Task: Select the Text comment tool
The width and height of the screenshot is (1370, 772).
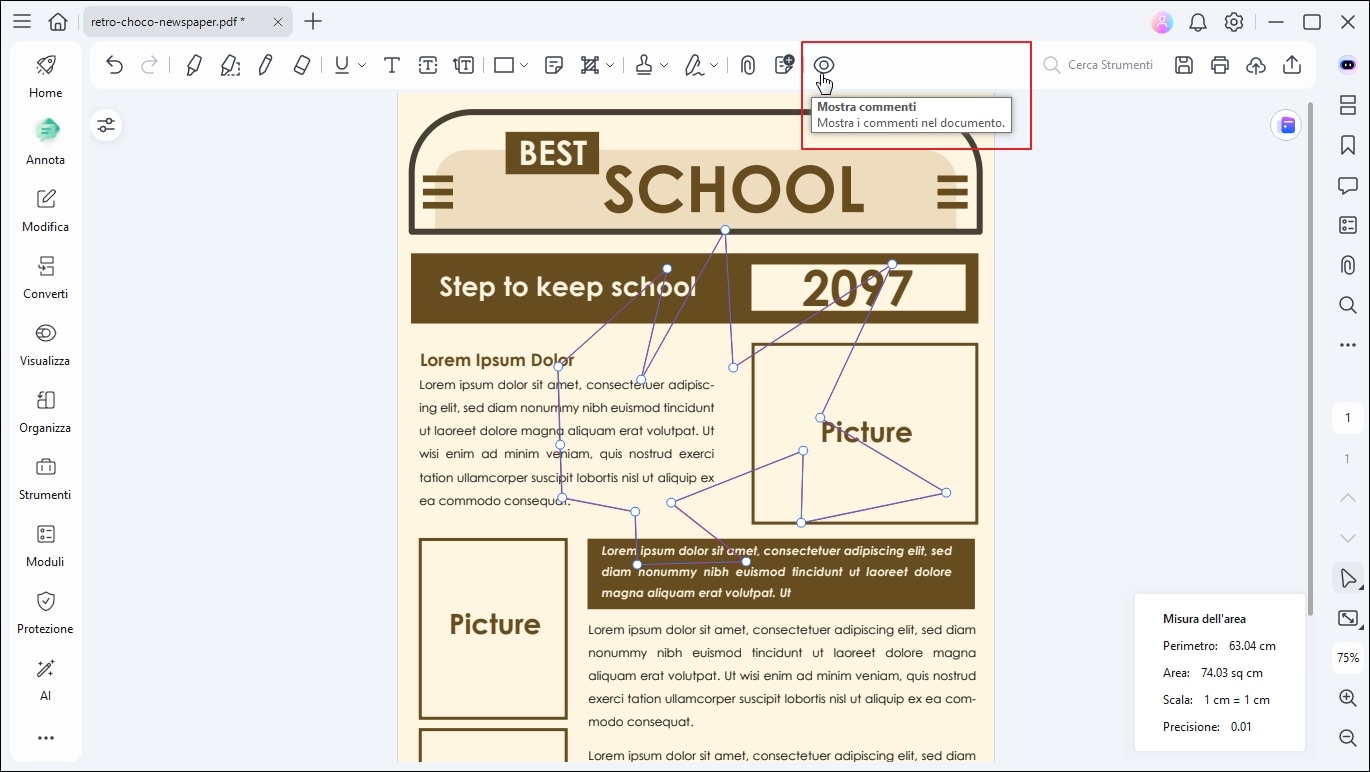Action: click(x=392, y=65)
